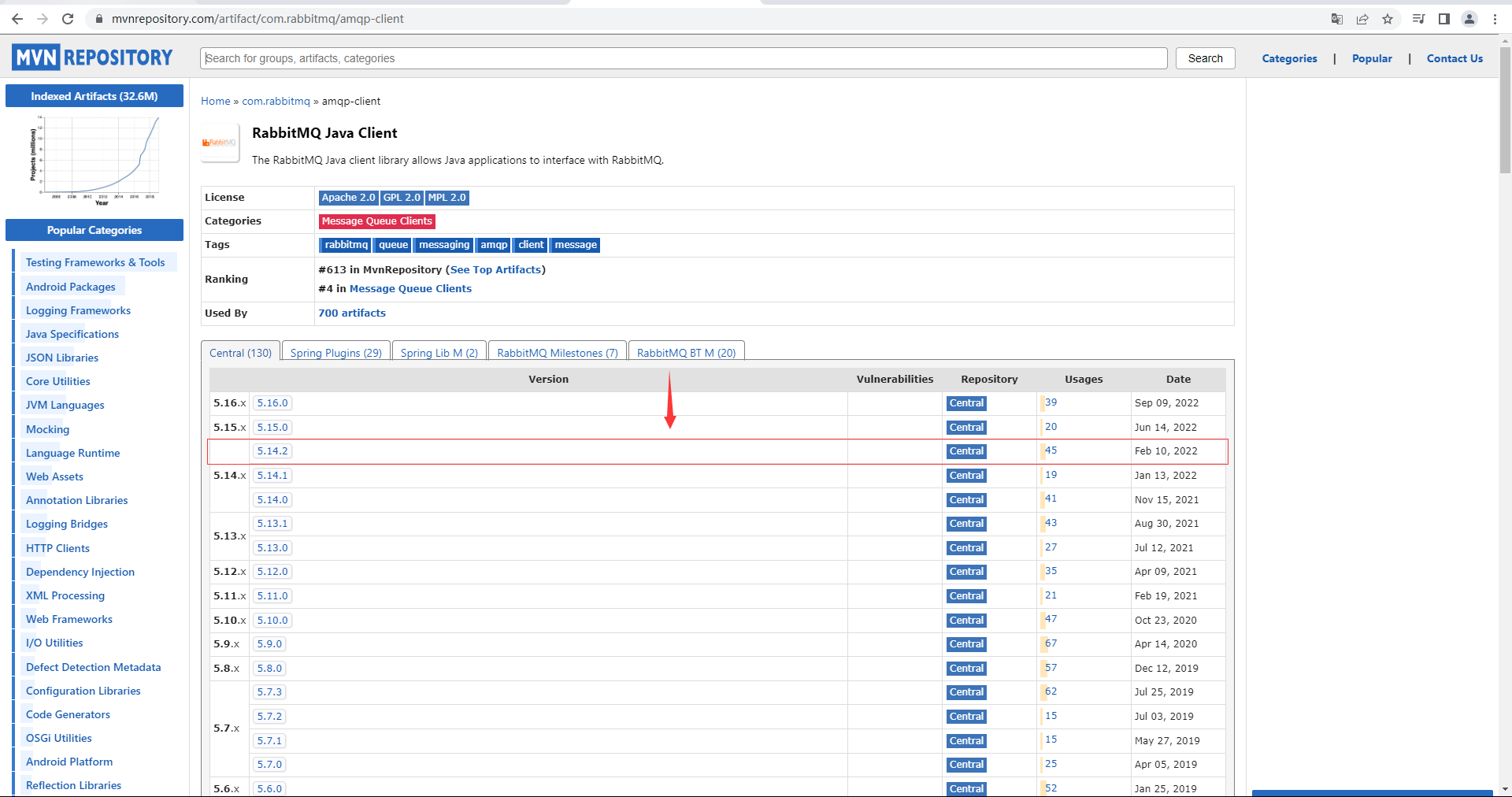The width and height of the screenshot is (1512, 797).
Task: Click the amqp tag
Action: [x=493, y=245]
